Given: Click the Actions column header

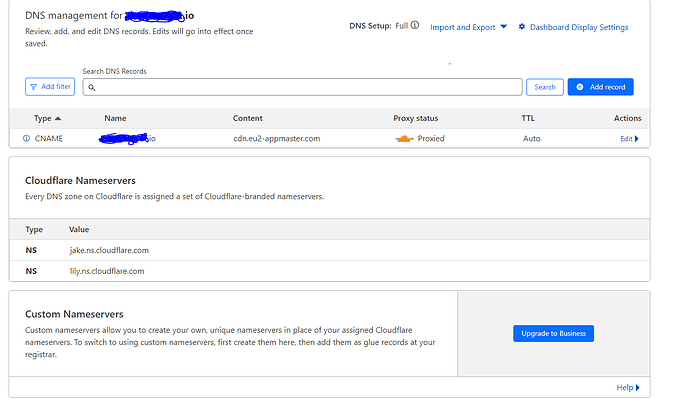Looking at the screenshot, I should coord(628,118).
